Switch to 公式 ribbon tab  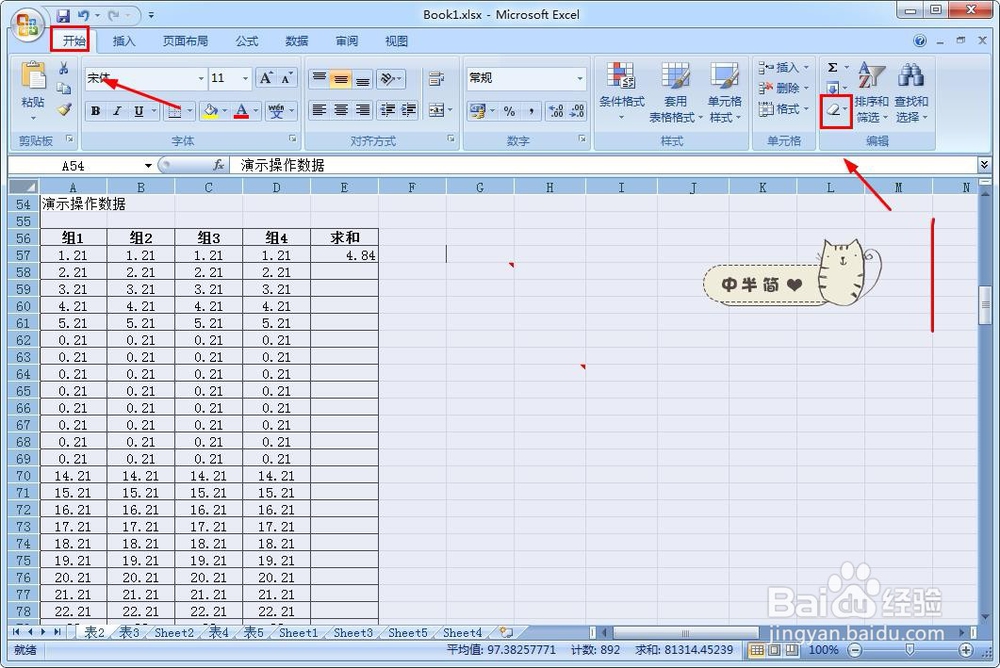pos(247,41)
